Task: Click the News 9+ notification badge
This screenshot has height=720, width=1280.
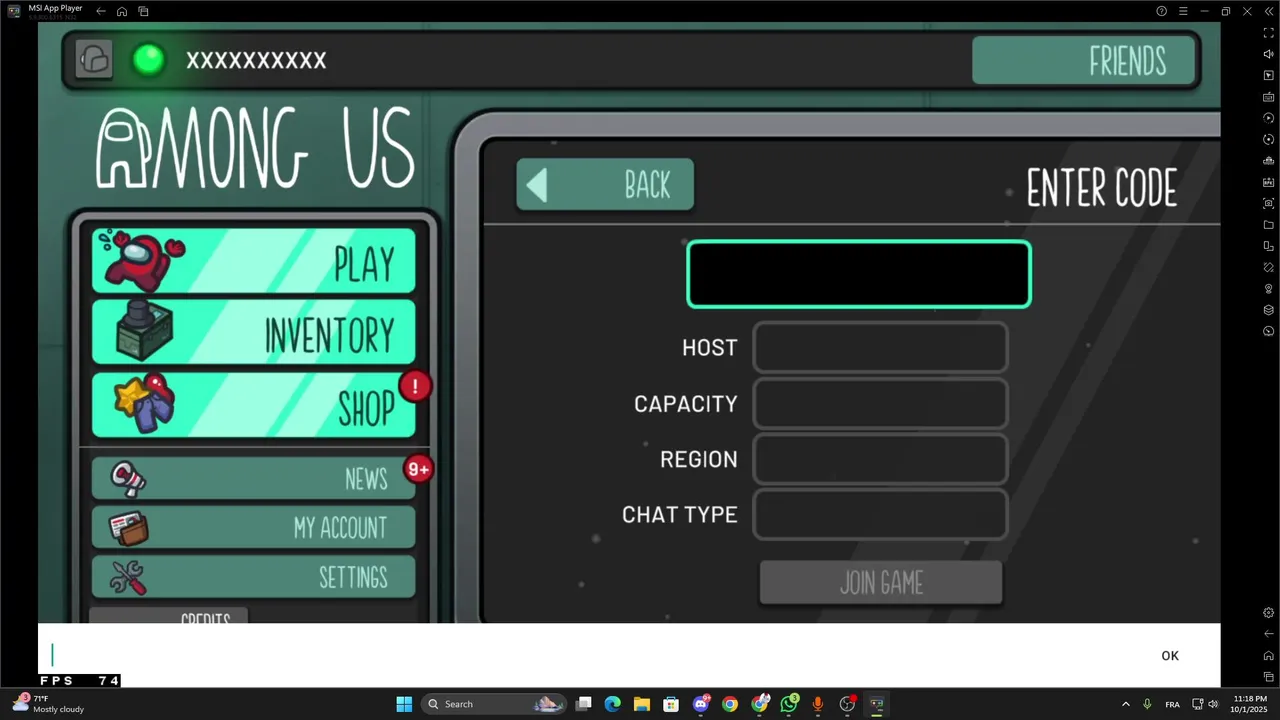Action: pyautogui.click(x=419, y=469)
